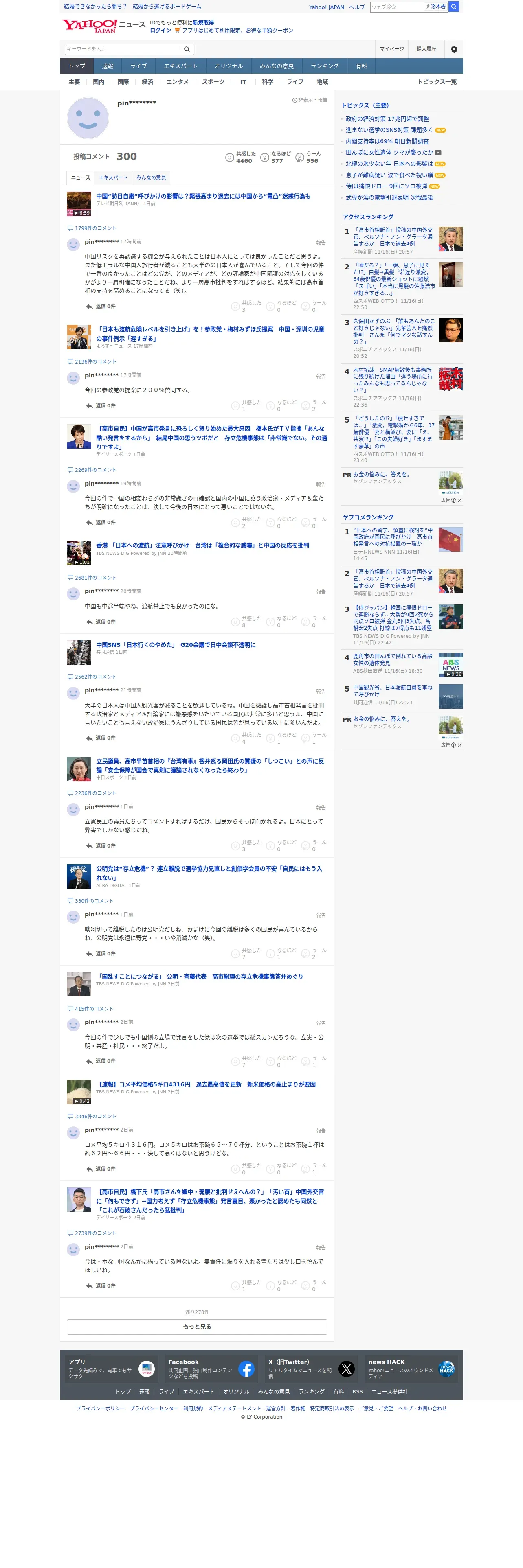Viewport: 523px width, 1568px height.
Task: Click the blue web search magnifier button
Action: 454,7
